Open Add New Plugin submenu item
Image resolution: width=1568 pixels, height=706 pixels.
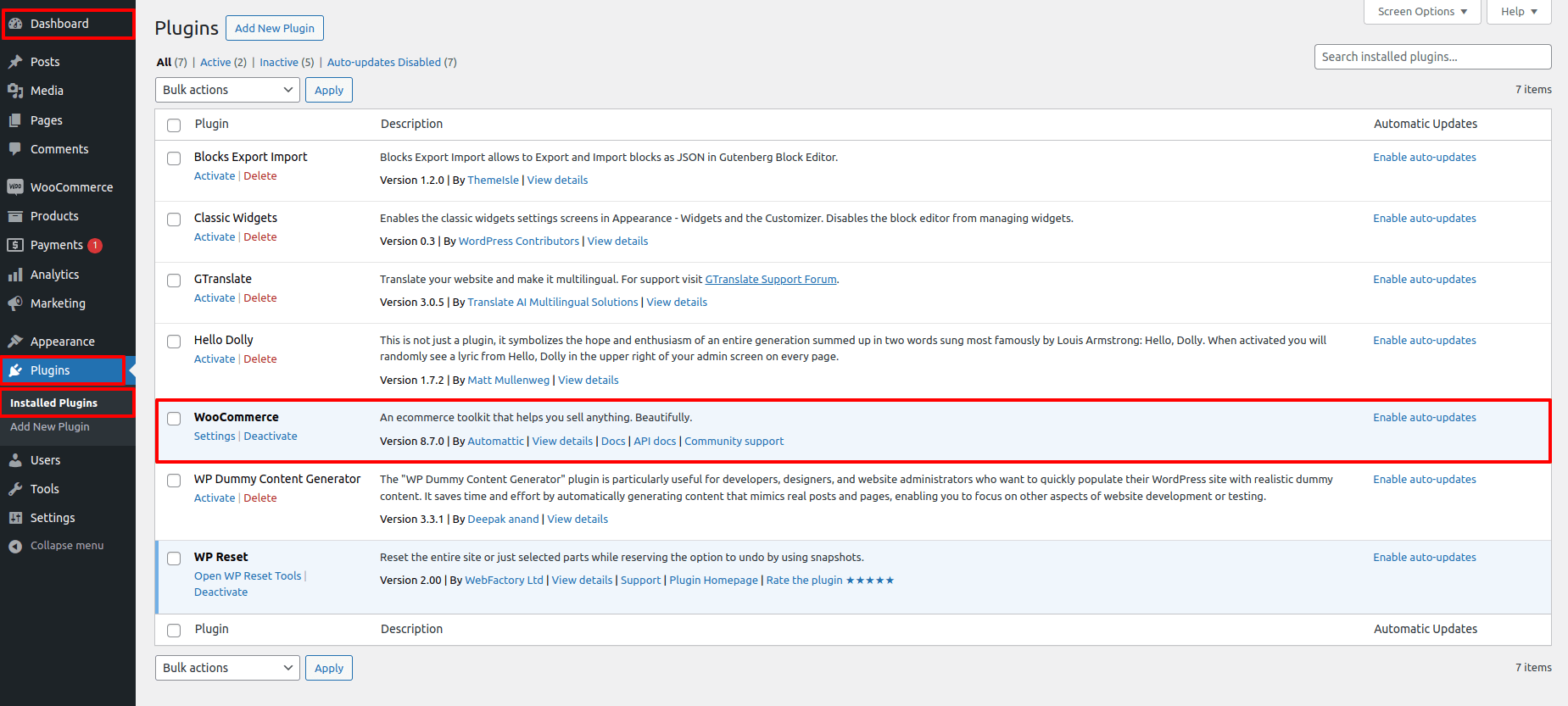click(50, 427)
